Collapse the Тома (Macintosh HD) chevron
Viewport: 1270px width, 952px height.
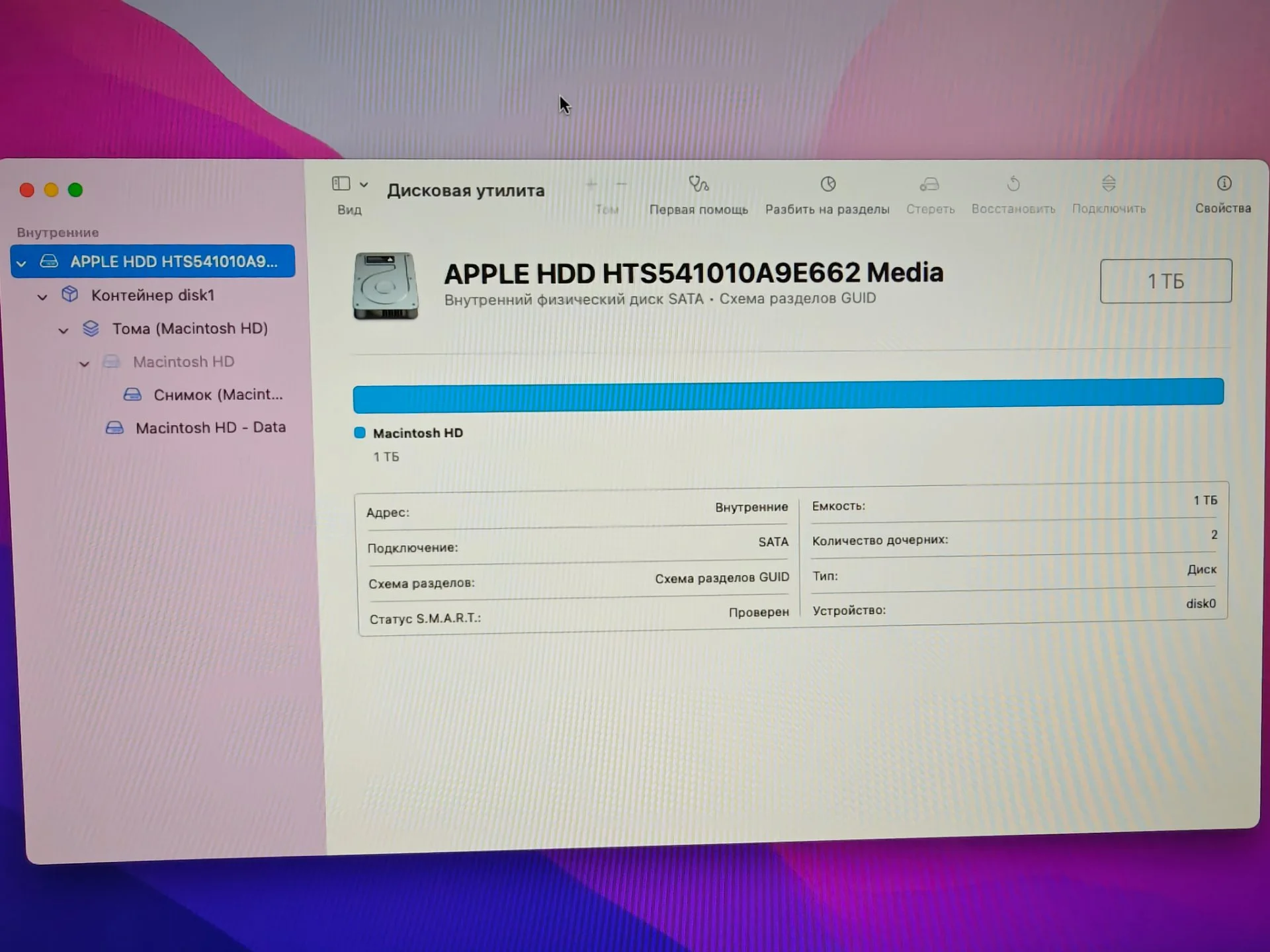63,331
